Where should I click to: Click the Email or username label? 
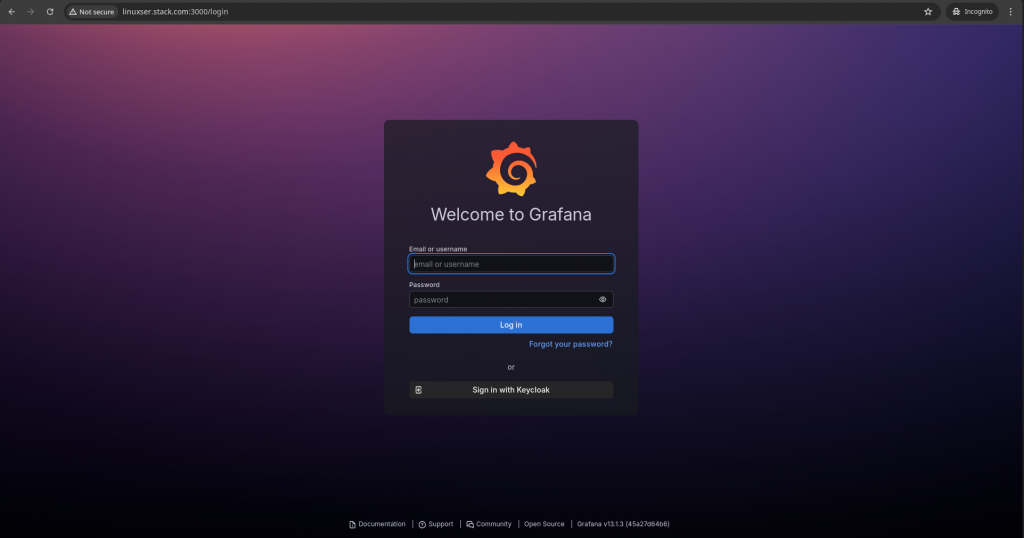(x=438, y=249)
